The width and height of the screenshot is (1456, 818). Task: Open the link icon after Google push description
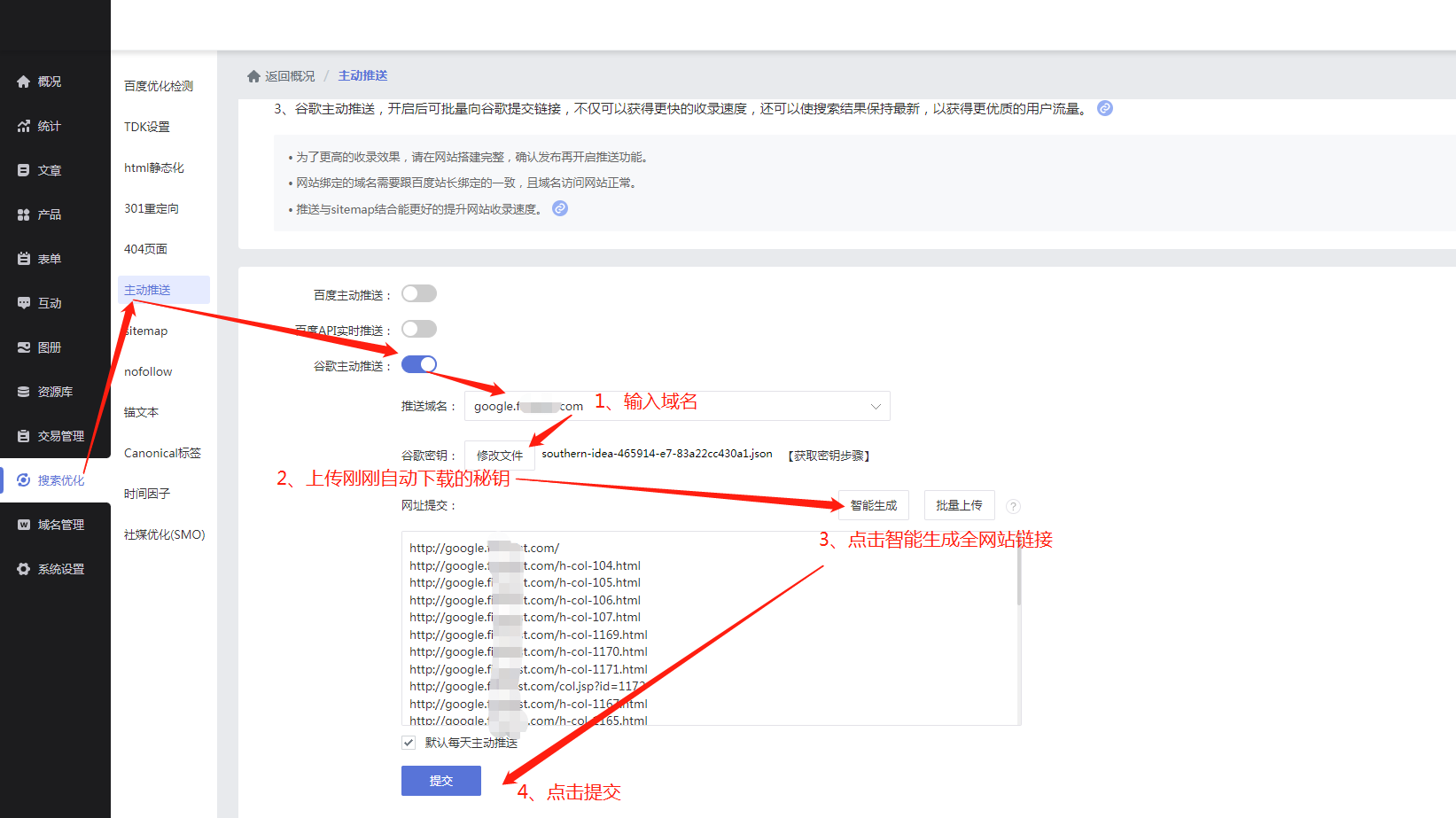coord(1105,108)
